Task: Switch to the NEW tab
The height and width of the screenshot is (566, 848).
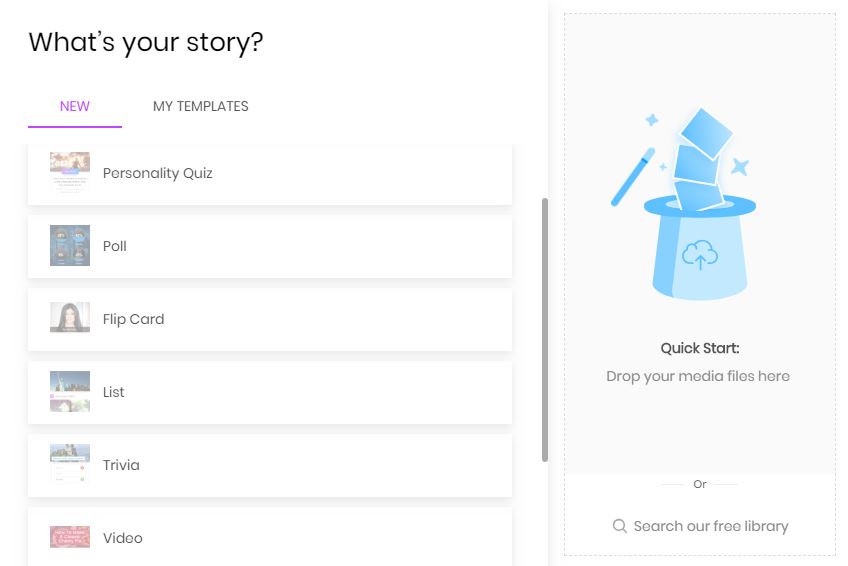Action: click(x=75, y=106)
